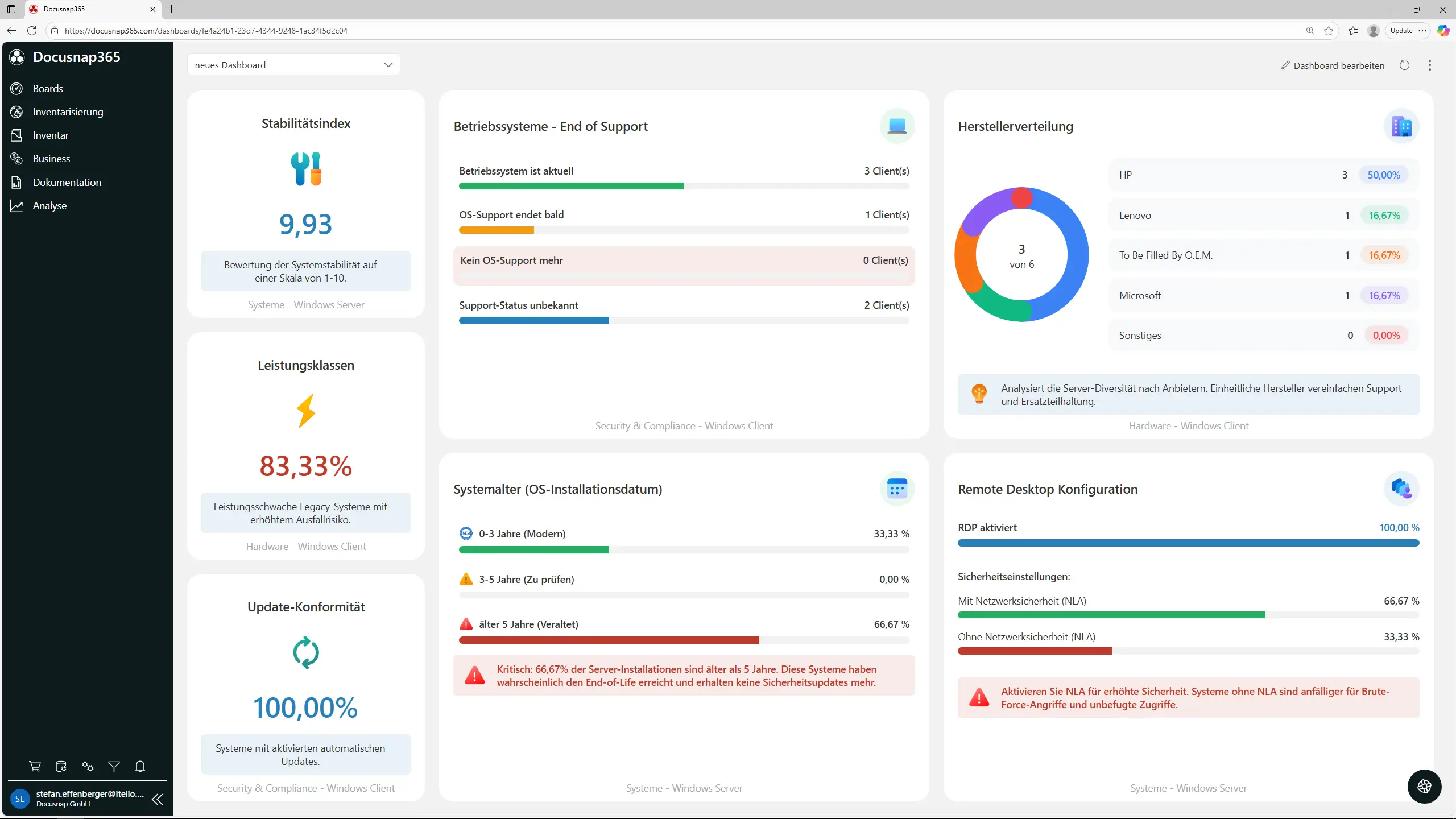Viewport: 1456px width, 819px height.
Task: Open the gears settings icon in sidebar footer
Action: (88, 766)
